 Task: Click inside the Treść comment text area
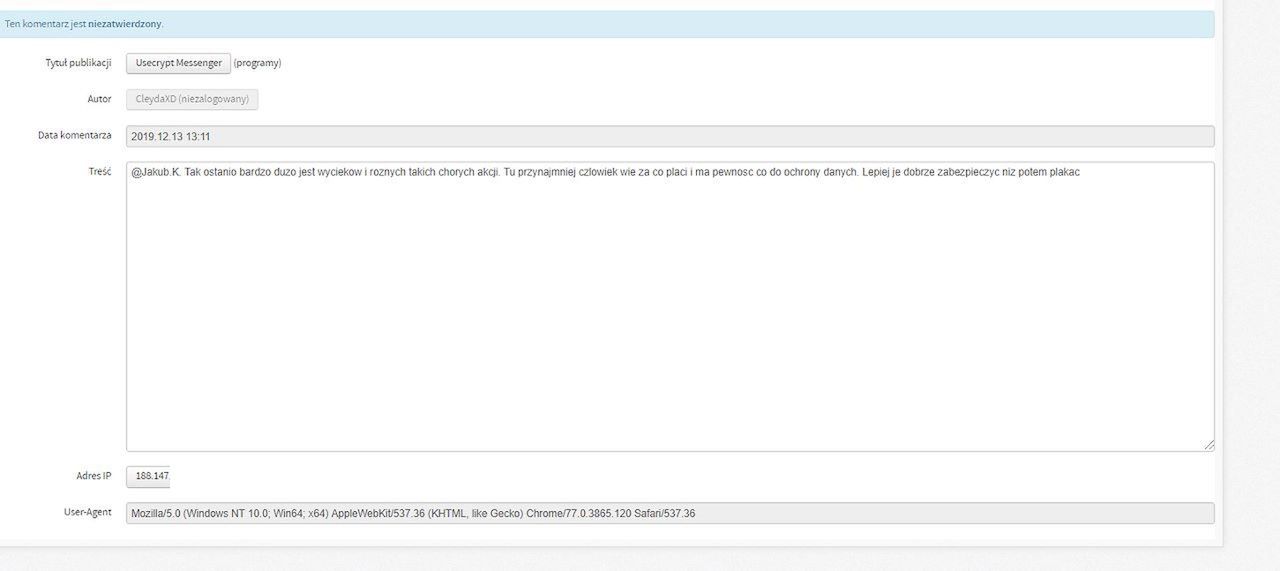point(670,306)
